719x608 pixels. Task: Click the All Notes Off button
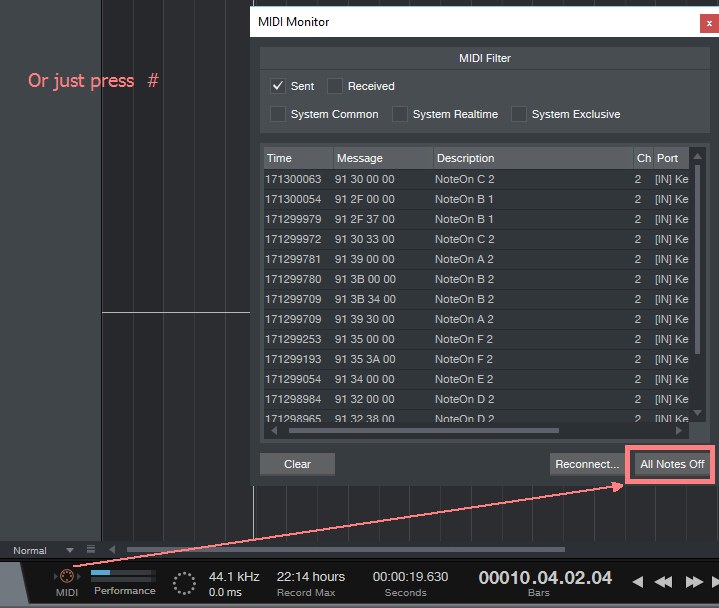pyautogui.click(x=672, y=464)
